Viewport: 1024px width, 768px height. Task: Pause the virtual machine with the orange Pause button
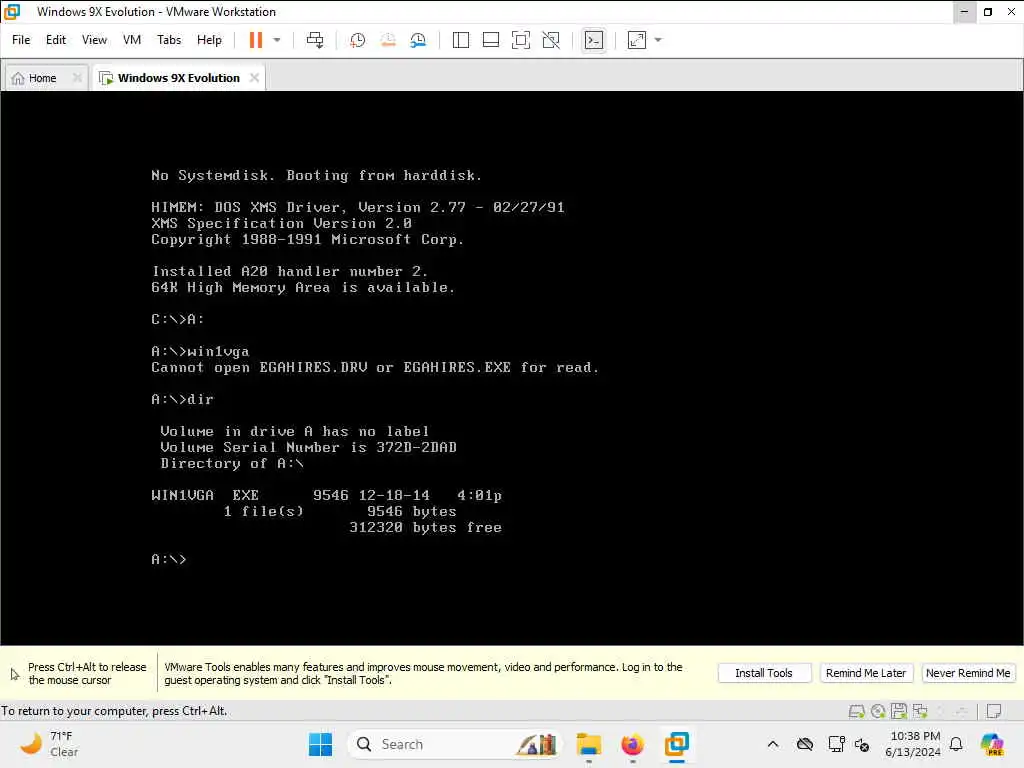click(x=255, y=40)
